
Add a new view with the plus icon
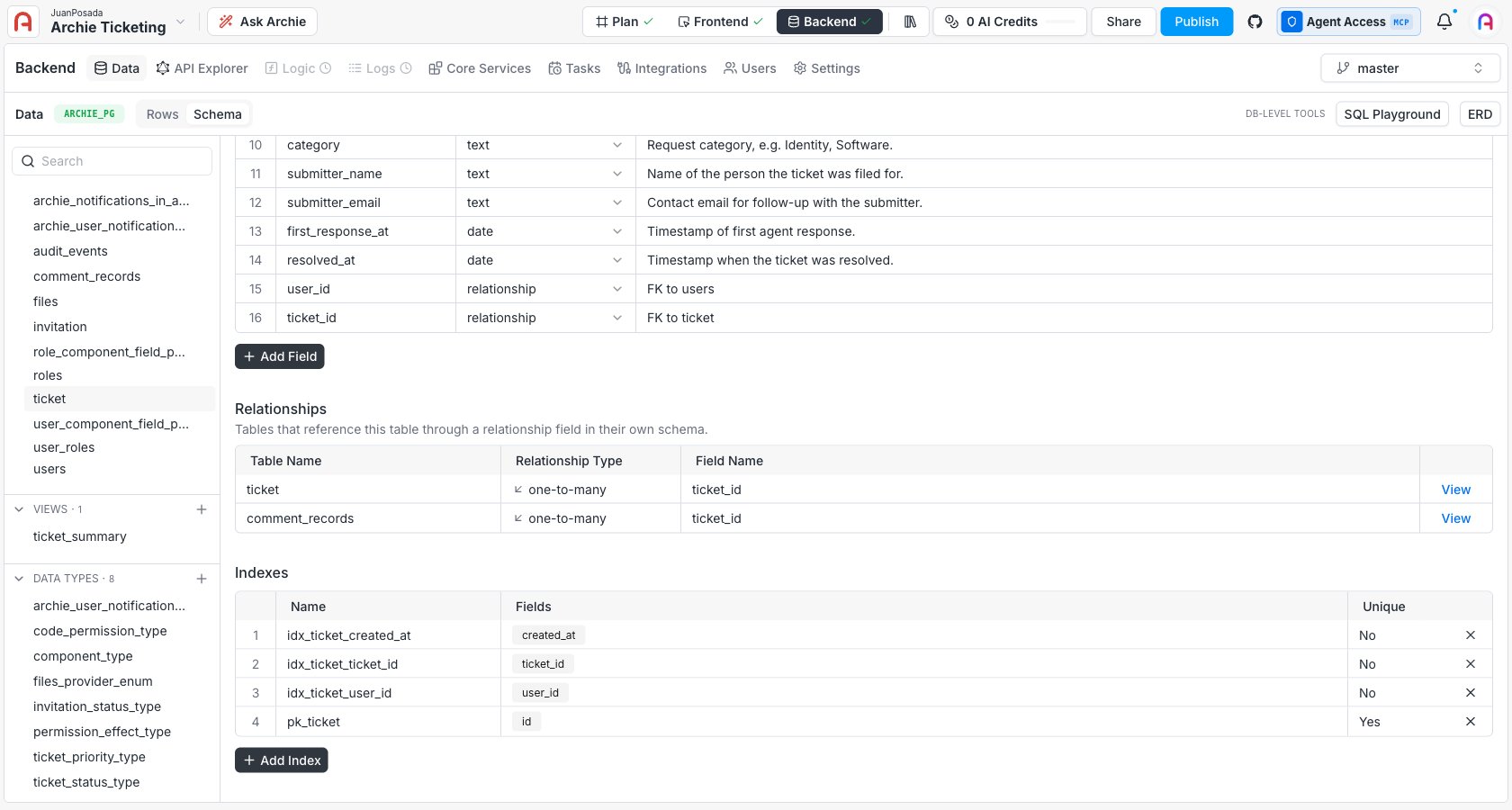[x=202, y=509]
